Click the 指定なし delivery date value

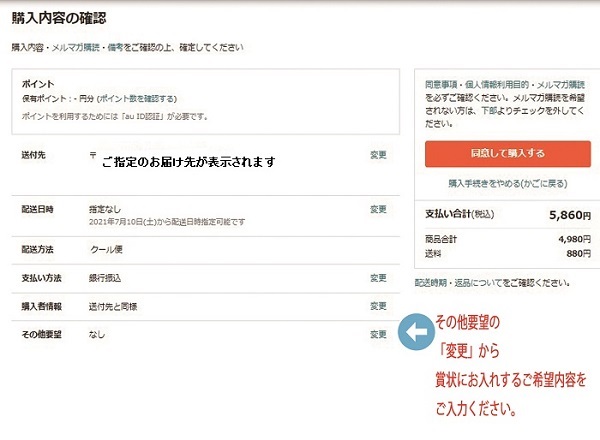[105, 209]
